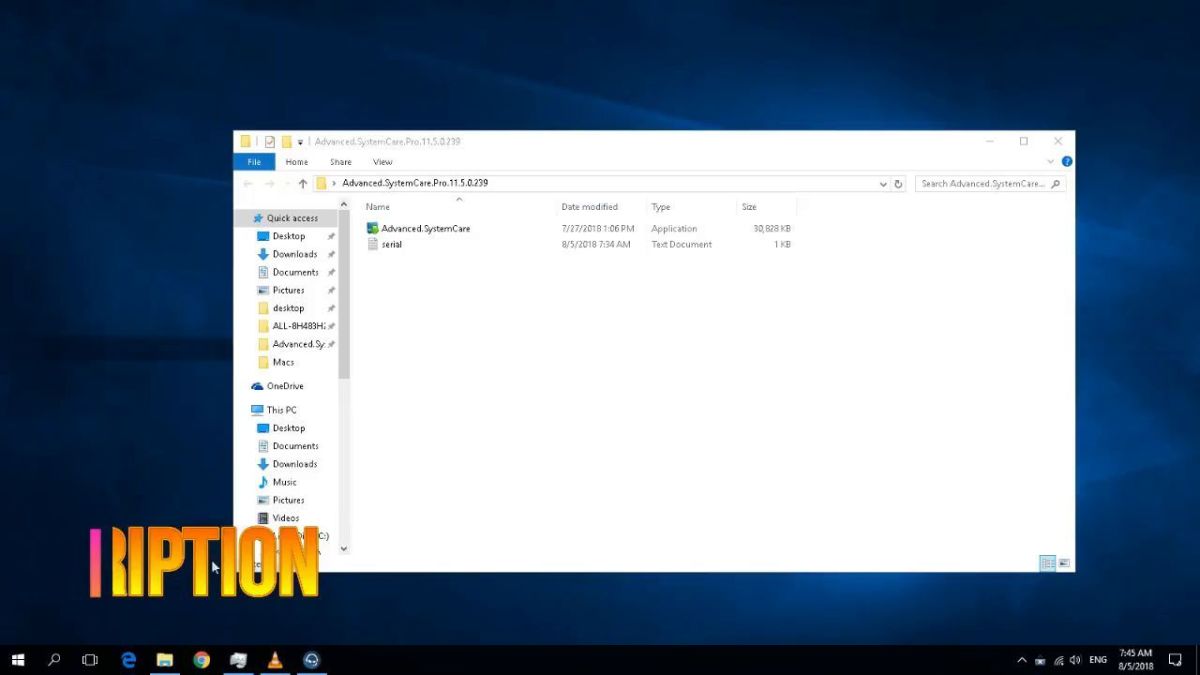Open Task View on the taskbar
Screen dimensions: 1200x675
[x=90, y=660]
